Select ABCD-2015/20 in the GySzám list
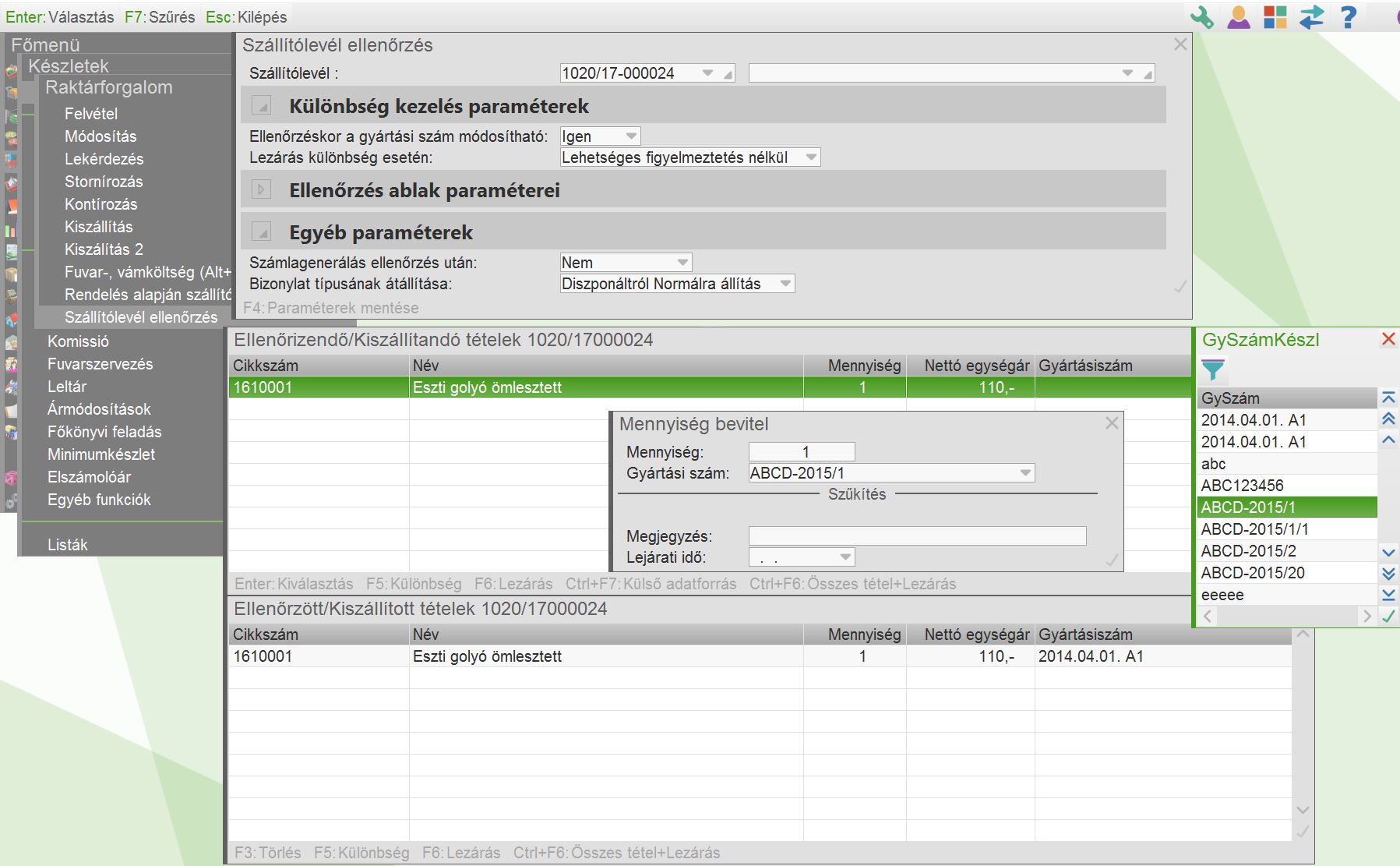The image size is (1400, 866). click(1287, 573)
